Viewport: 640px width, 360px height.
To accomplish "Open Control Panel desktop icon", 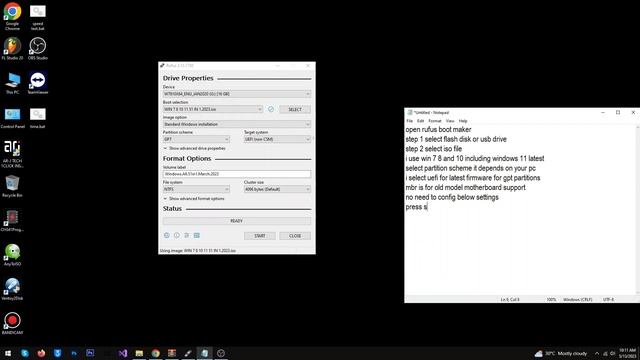I will (x=12, y=118).
